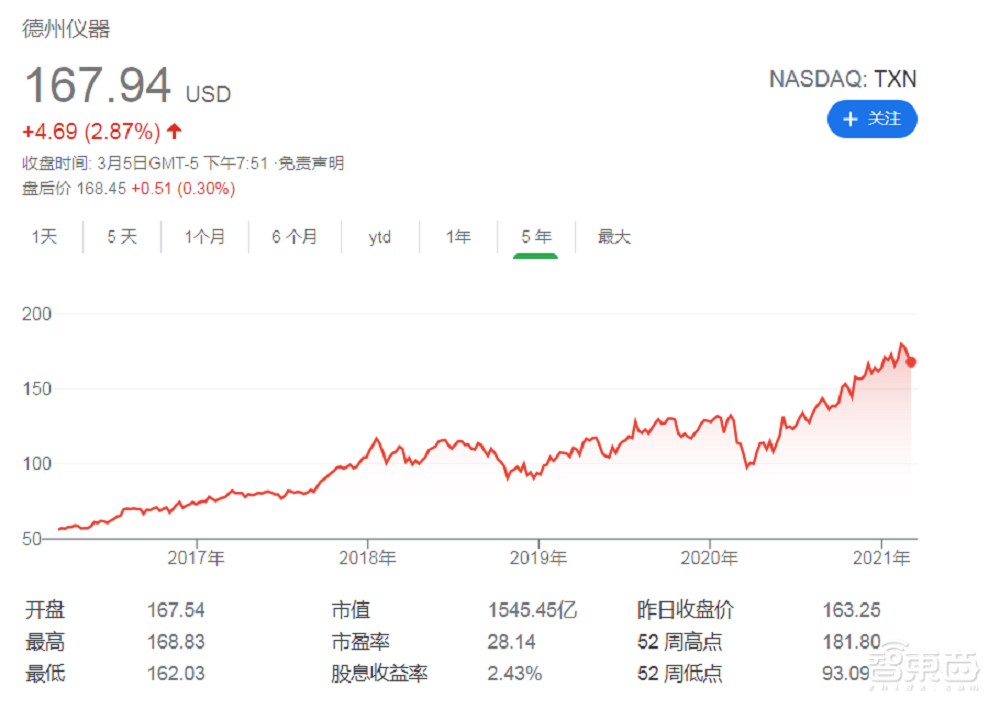Click the 2021年 axis label on chart

click(x=883, y=558)
